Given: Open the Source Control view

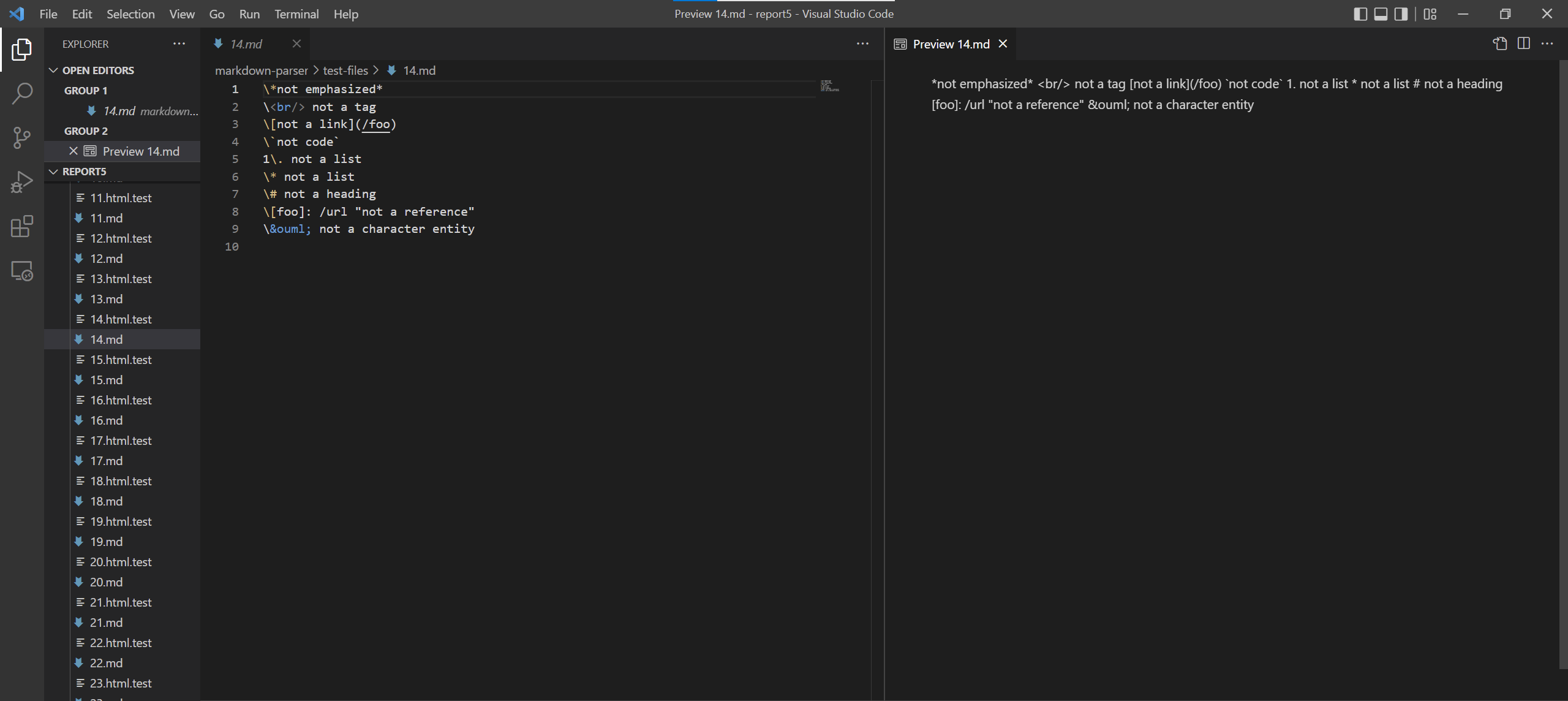Looking at the screenshot, I should [x=22, y=138].
